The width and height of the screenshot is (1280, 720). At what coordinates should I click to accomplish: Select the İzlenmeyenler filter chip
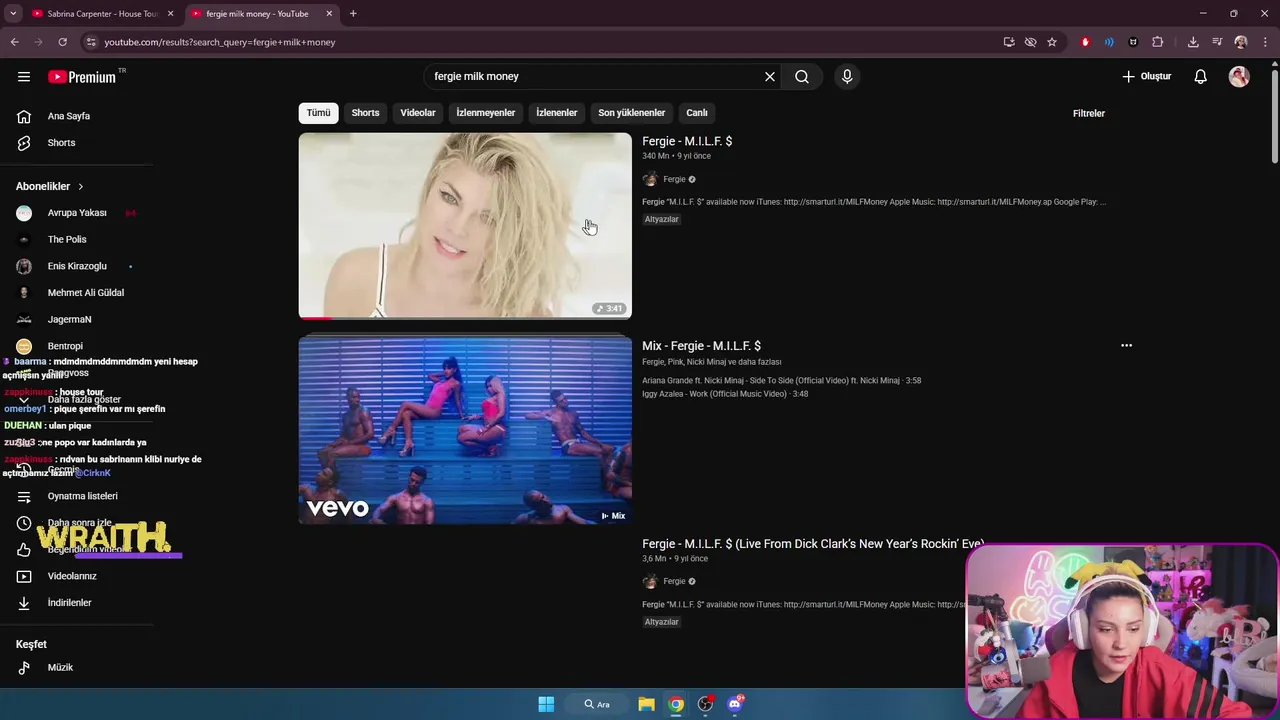[486, 113]
